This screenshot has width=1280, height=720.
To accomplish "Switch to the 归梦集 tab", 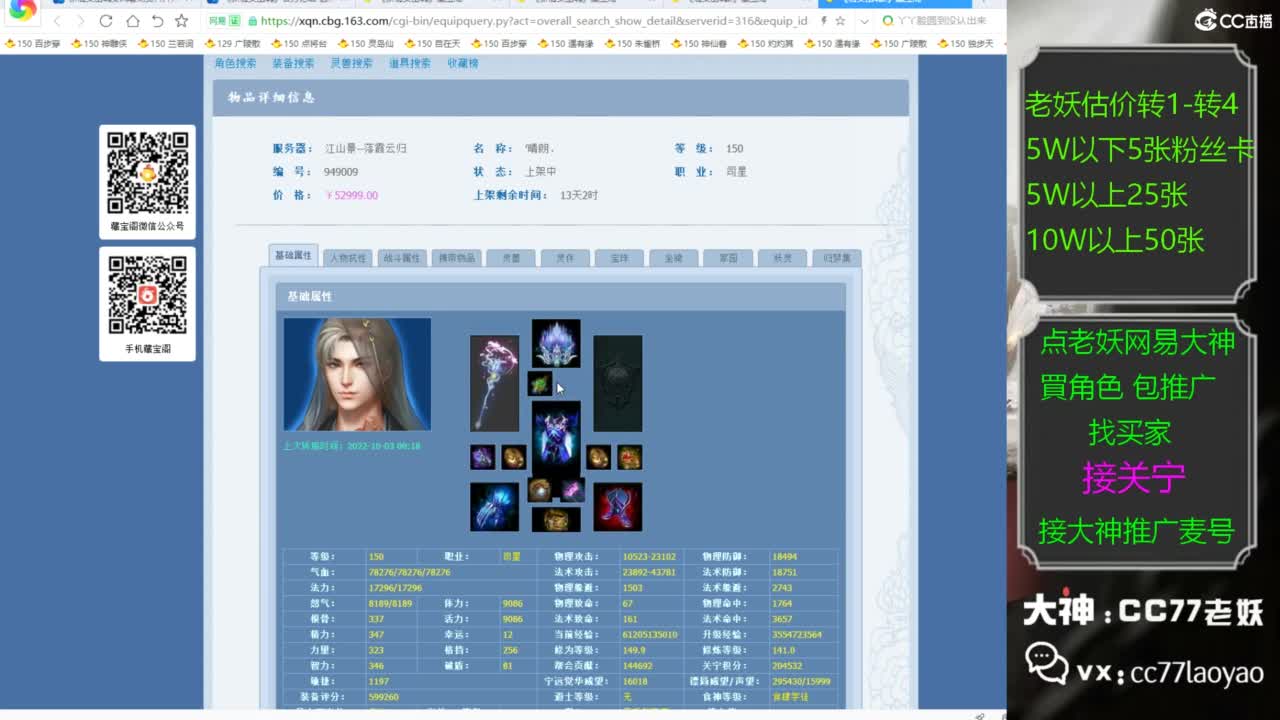I will [x=836, y=258].
